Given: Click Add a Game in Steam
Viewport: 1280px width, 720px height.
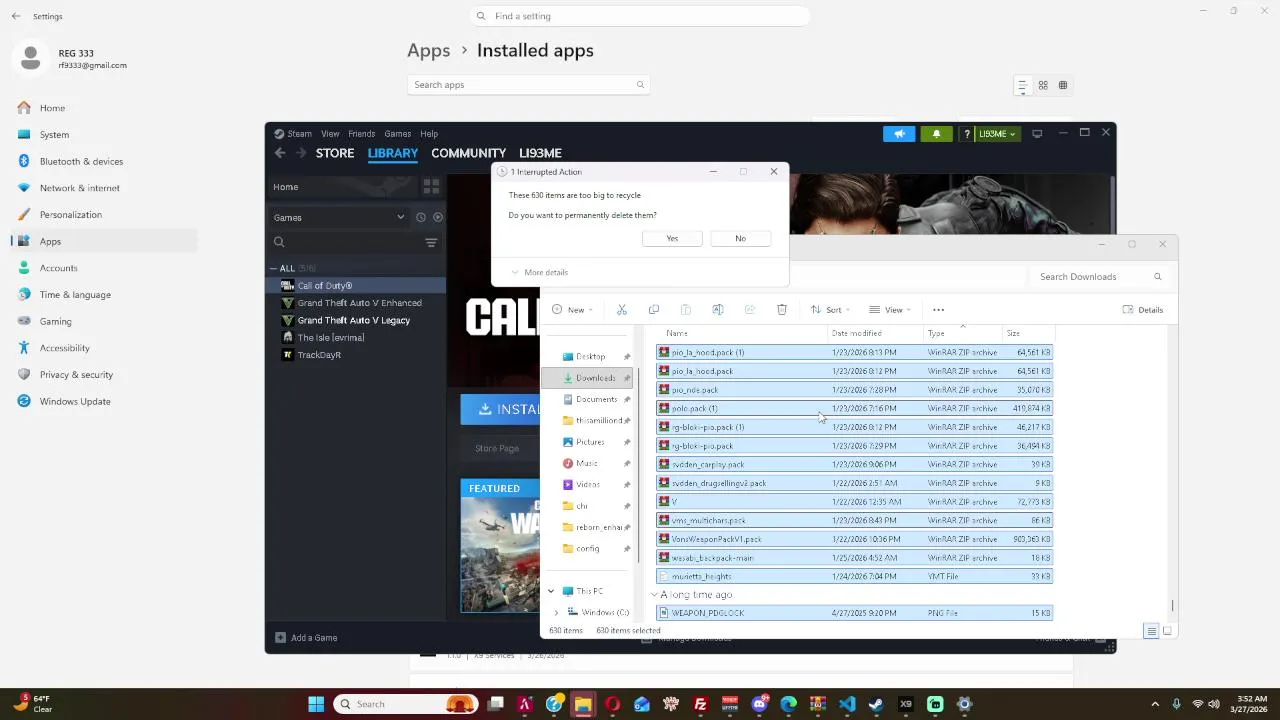Looking at the screenshot, I should pyautogui.click(x=306, y=638).
